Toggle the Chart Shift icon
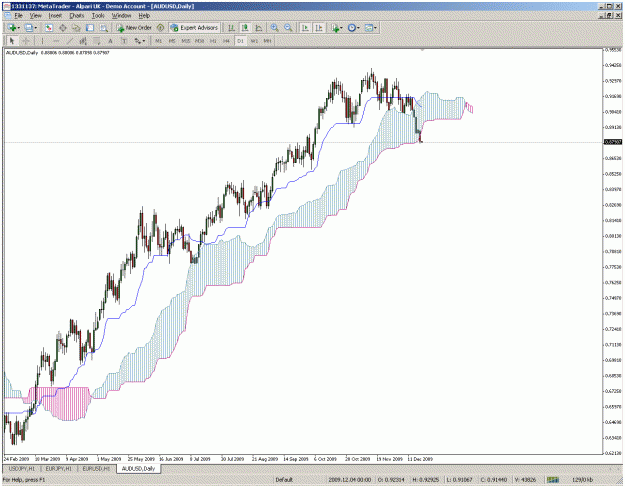 (318, 28)
